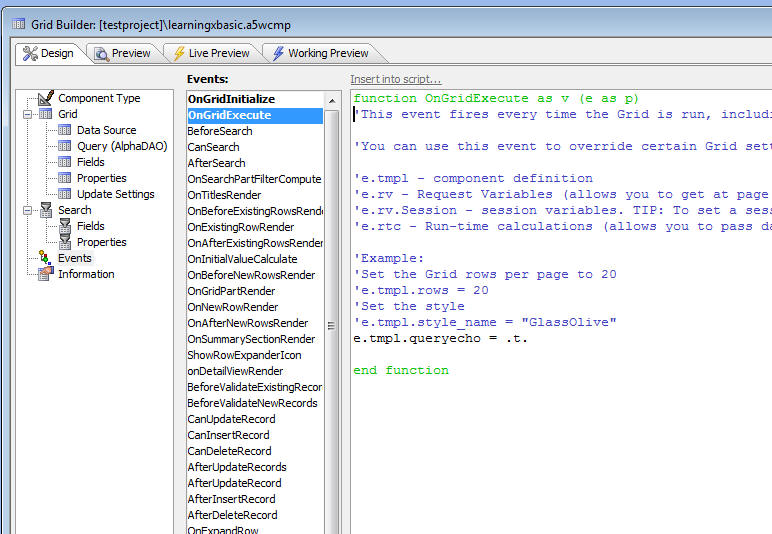Select the ShowRowExpanderIcon event
Viewport: 772px width, 534px height.
(255, 355)
